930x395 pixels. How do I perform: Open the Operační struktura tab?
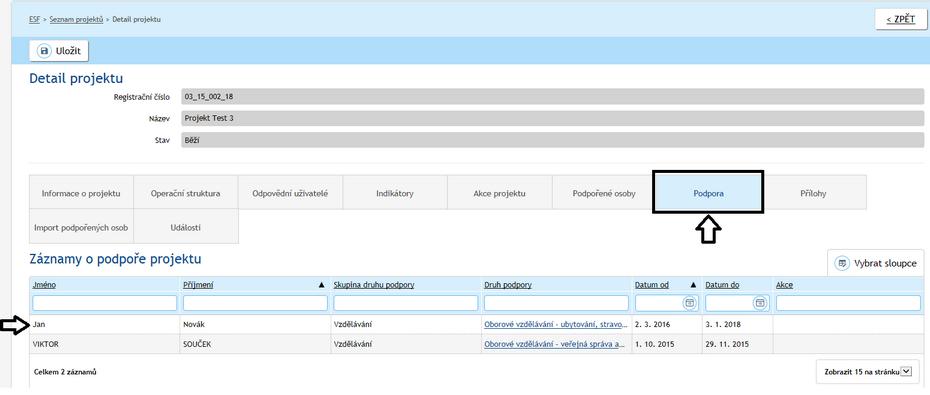point(186,193)
